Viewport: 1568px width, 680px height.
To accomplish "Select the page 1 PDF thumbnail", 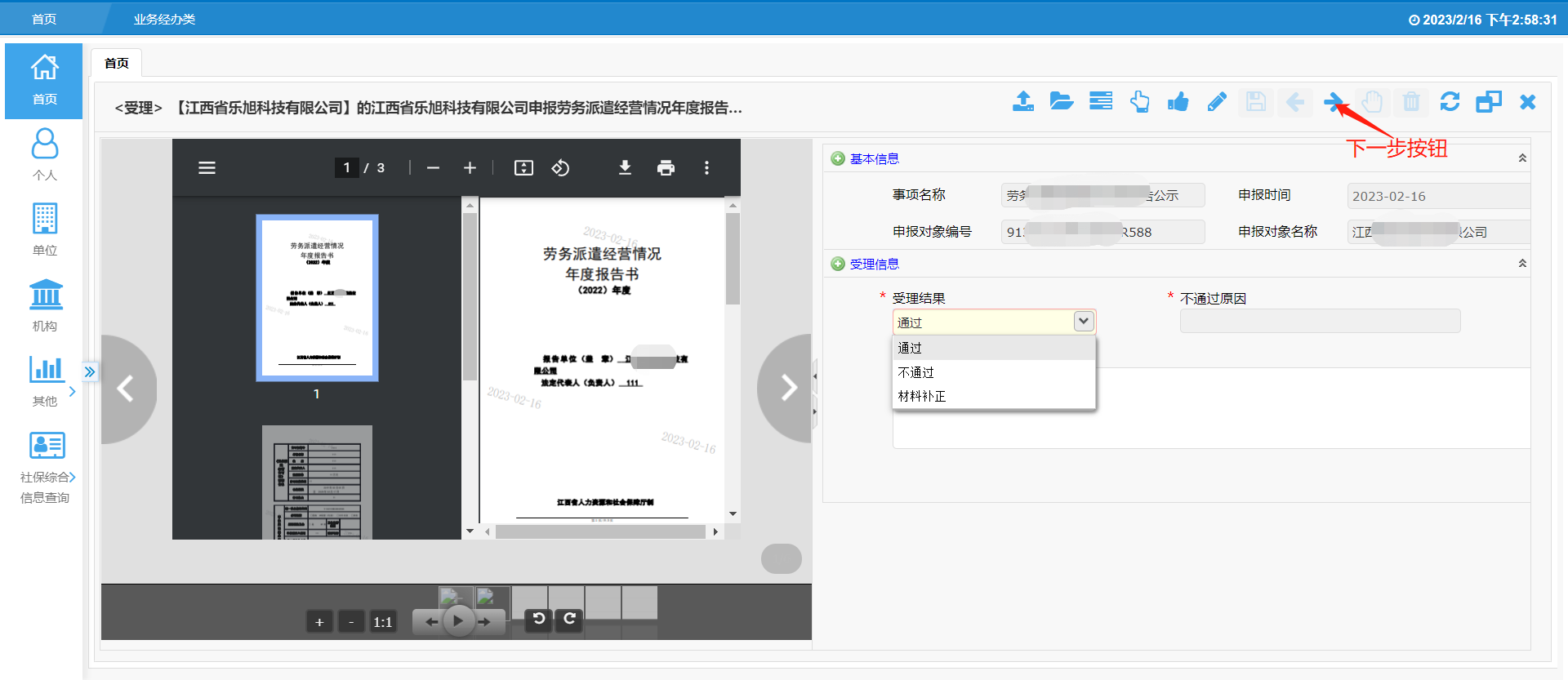I will coord(317,298).
